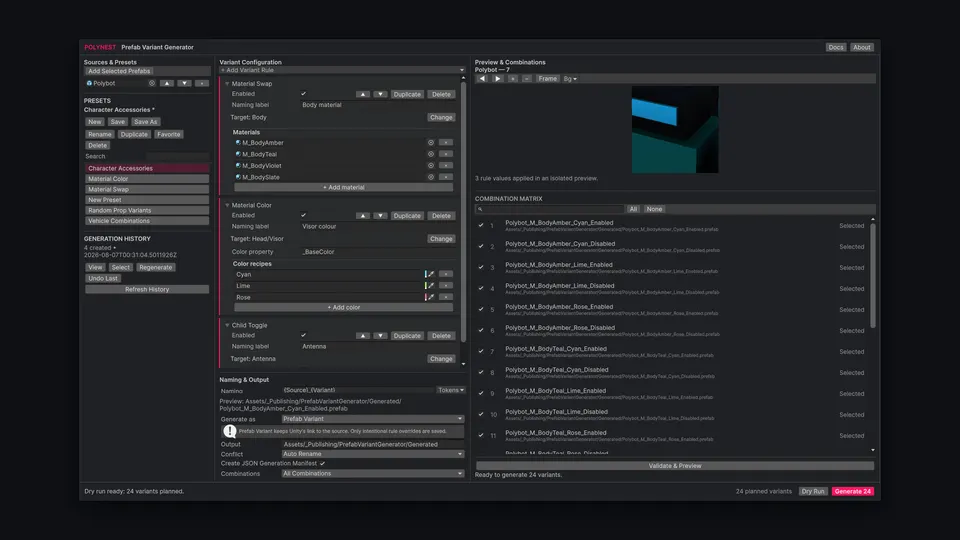Select the Vehicle Combinations preset
Screen dimensions: 960x540
[x=147, y=220]
